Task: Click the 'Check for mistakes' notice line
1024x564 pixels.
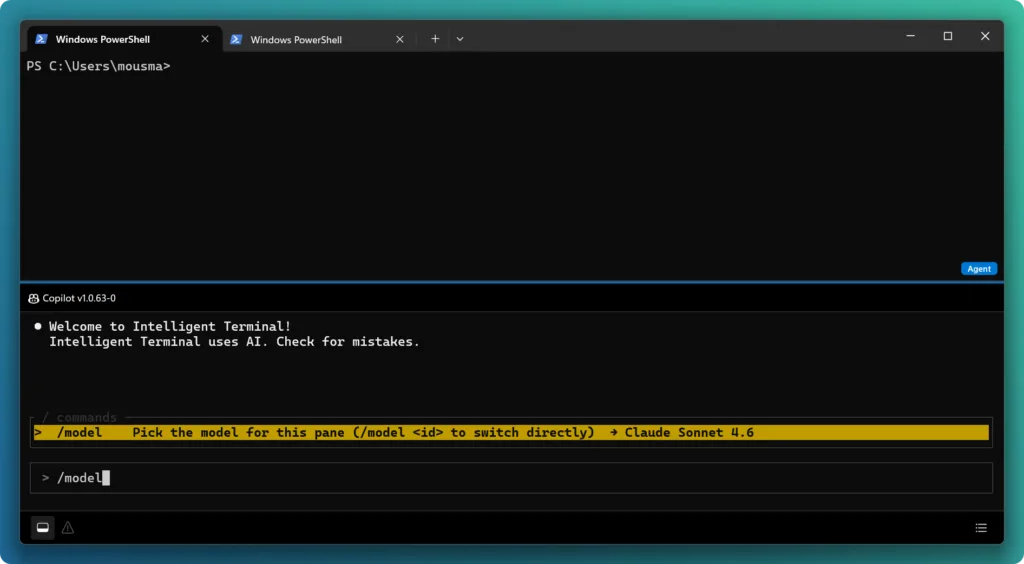Action: pyautogui.click(x=234, y=342)
